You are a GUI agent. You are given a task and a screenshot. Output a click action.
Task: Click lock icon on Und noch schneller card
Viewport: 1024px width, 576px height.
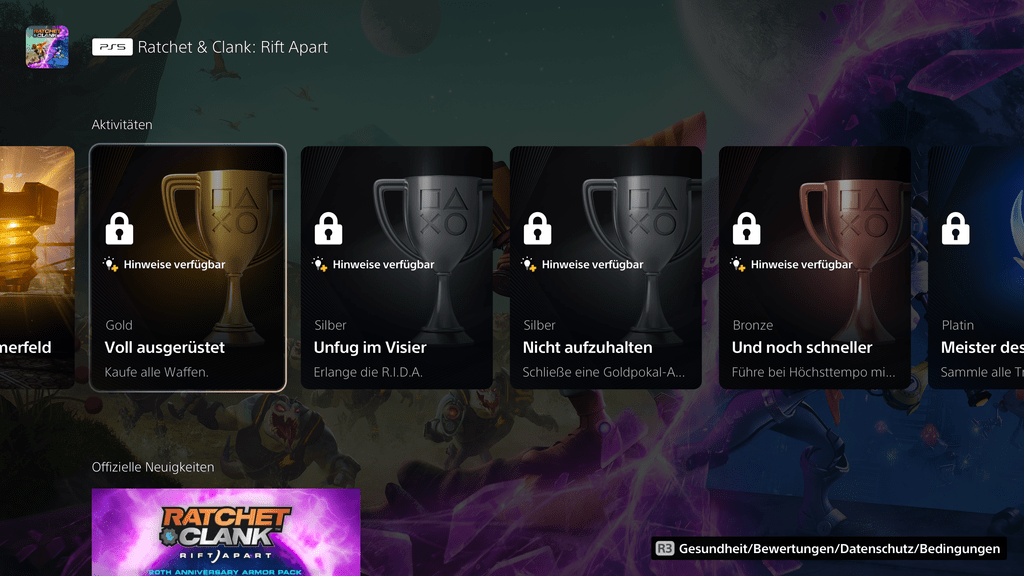746,229
